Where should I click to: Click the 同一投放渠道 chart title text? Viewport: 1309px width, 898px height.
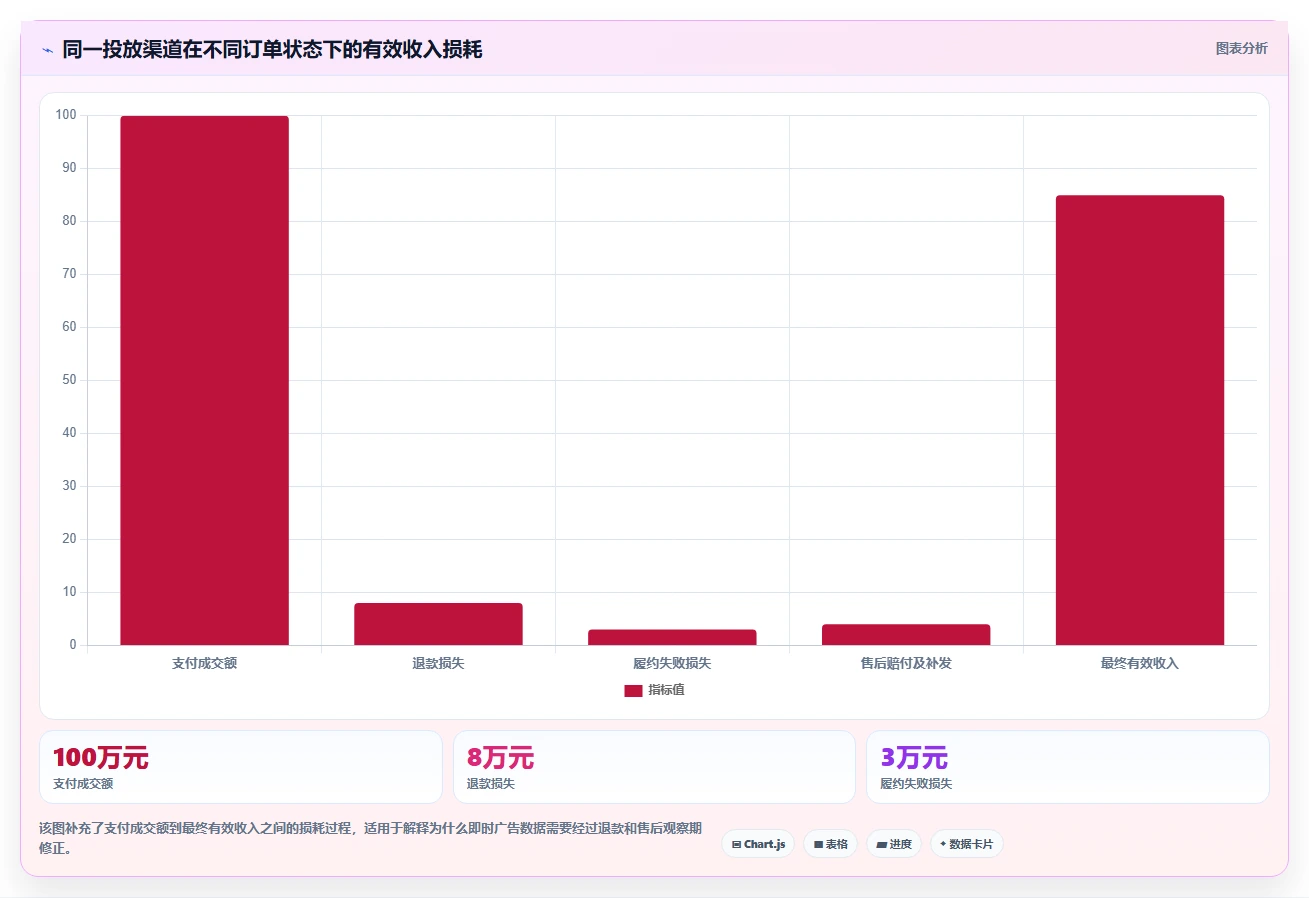[x=272, y=50]
